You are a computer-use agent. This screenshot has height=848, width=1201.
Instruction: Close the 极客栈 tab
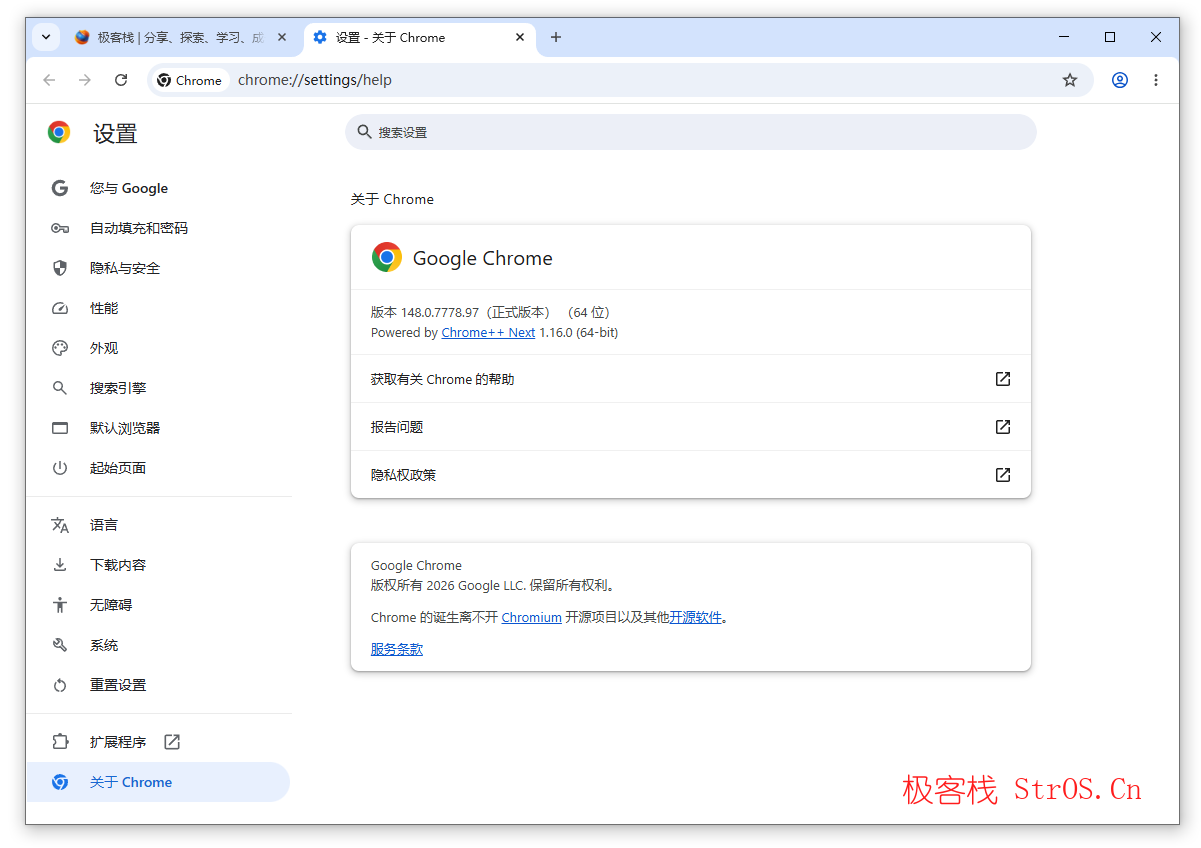click(282, 37)
